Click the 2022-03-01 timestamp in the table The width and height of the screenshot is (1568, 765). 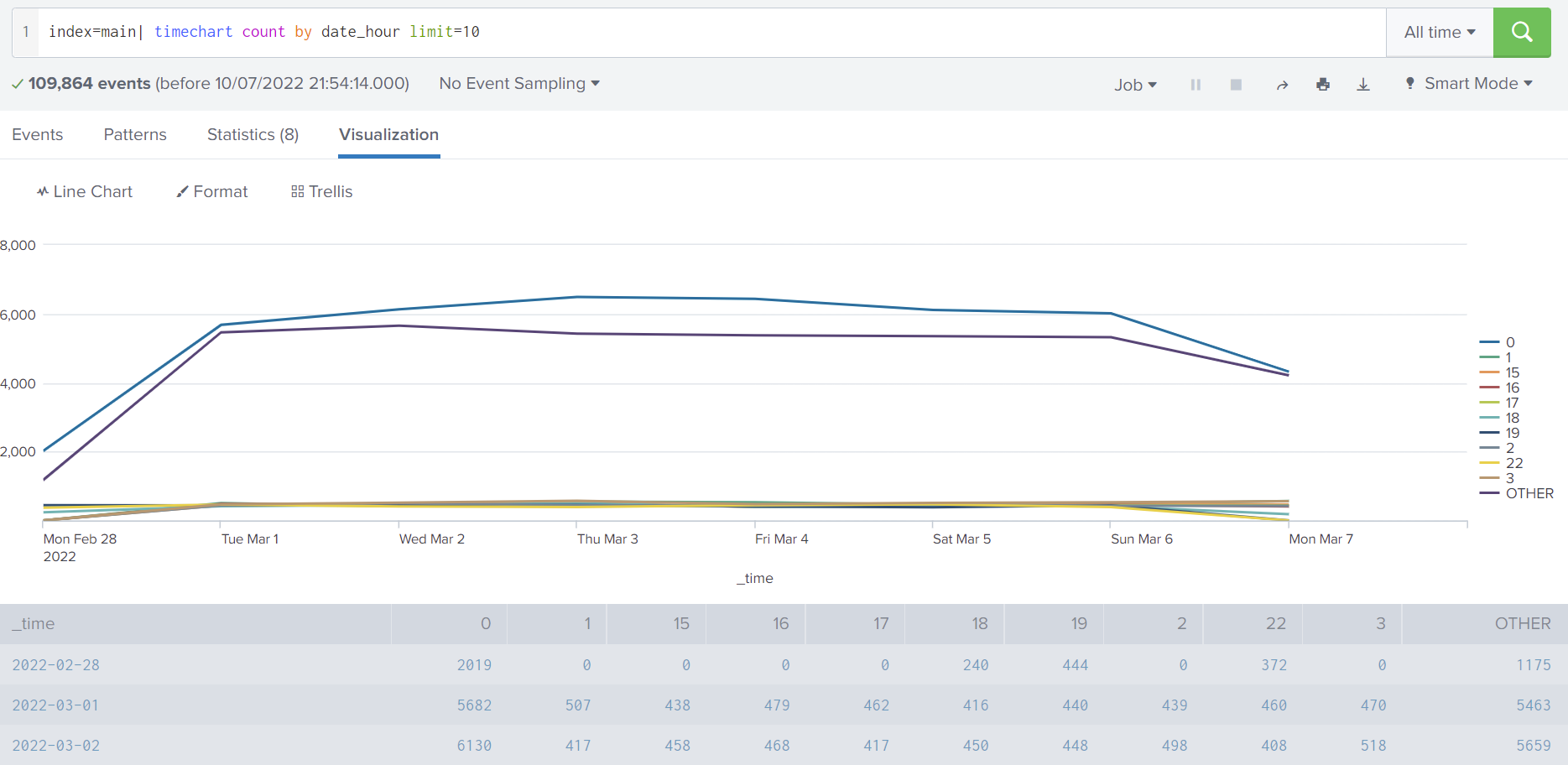coord(55,705)
